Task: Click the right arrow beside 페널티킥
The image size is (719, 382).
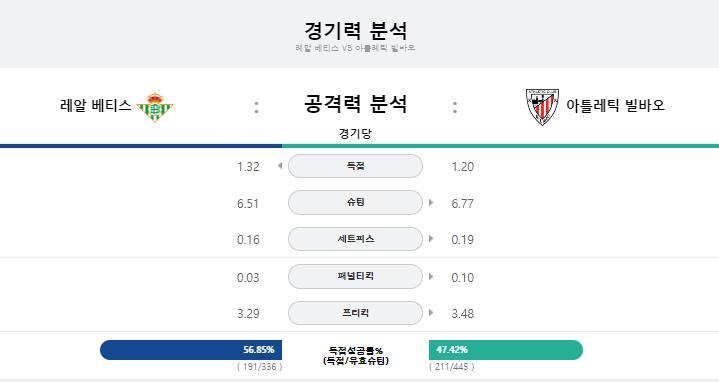Action: pyautogui.click(x=431, y=277)
